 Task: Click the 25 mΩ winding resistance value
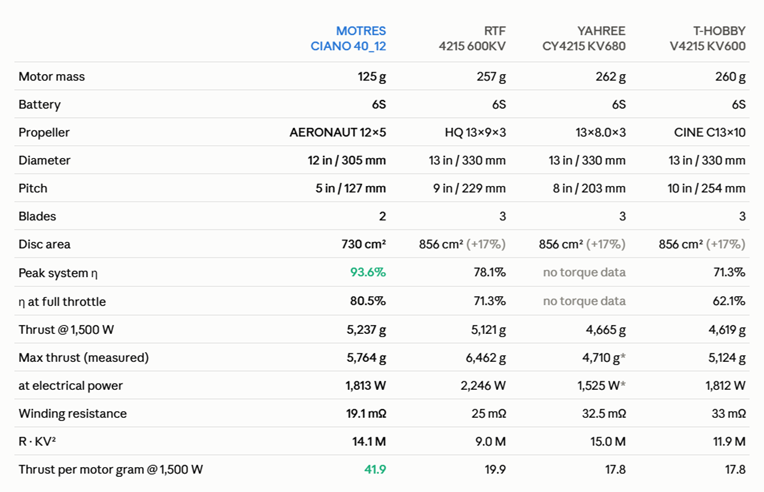[x=489, y=414]
